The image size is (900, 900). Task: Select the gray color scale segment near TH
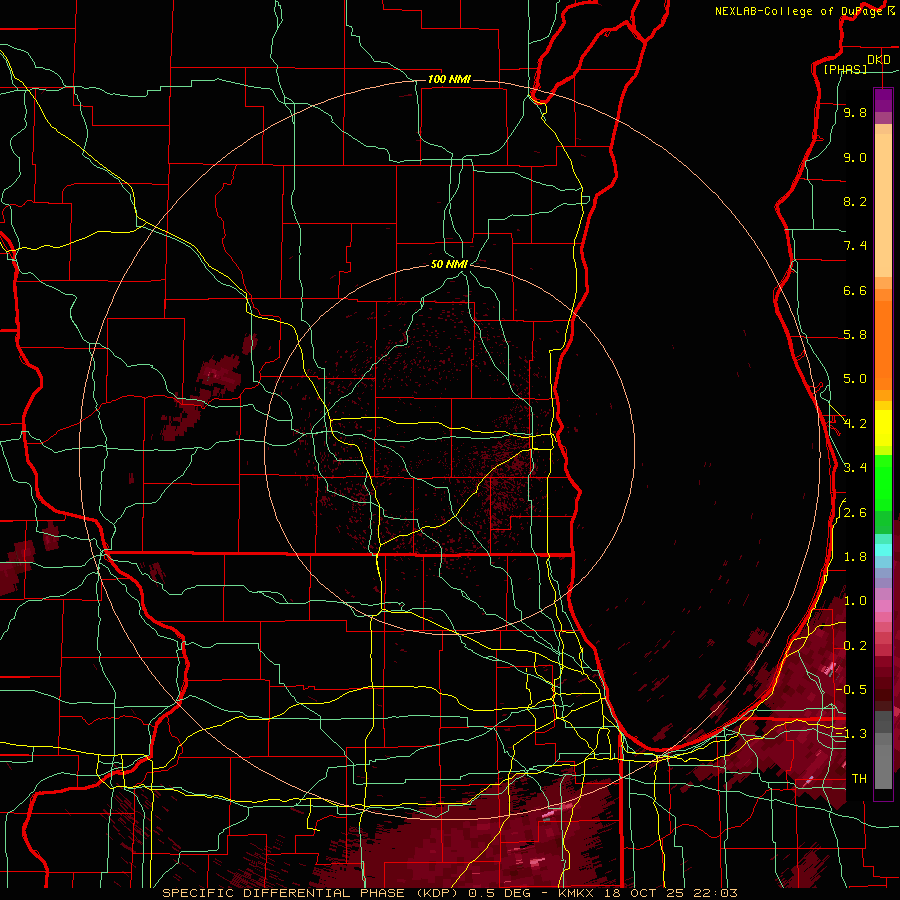coord(883,766)
